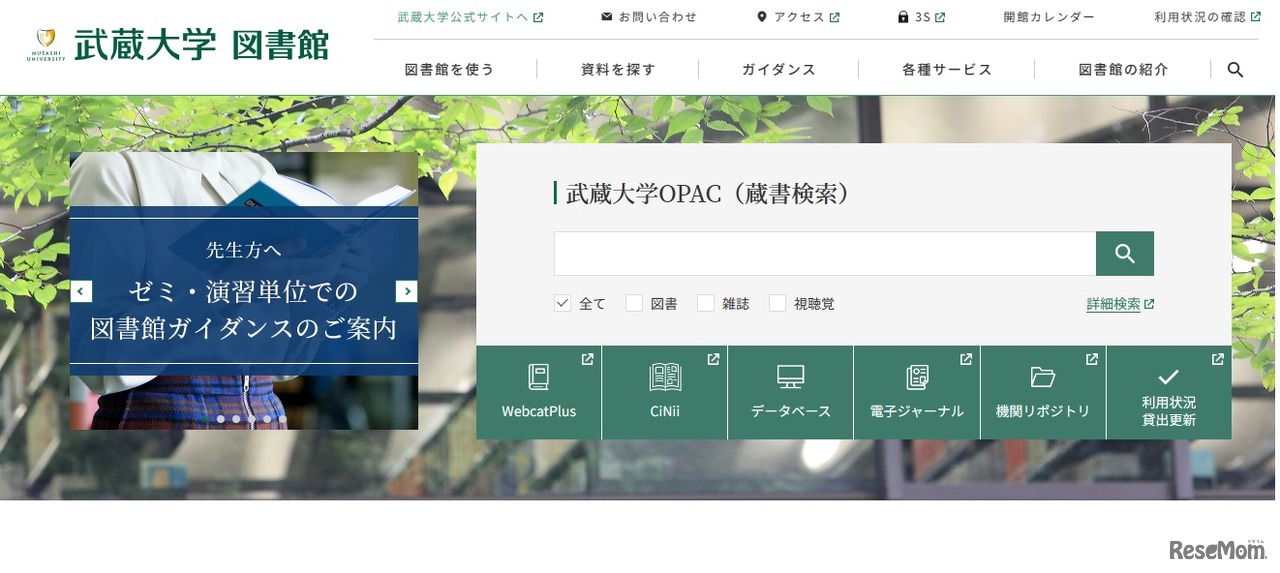Open the ゼミ・演習単位での図書館ガイダンス banner
1280x573 pixels.
coord(244,291)
